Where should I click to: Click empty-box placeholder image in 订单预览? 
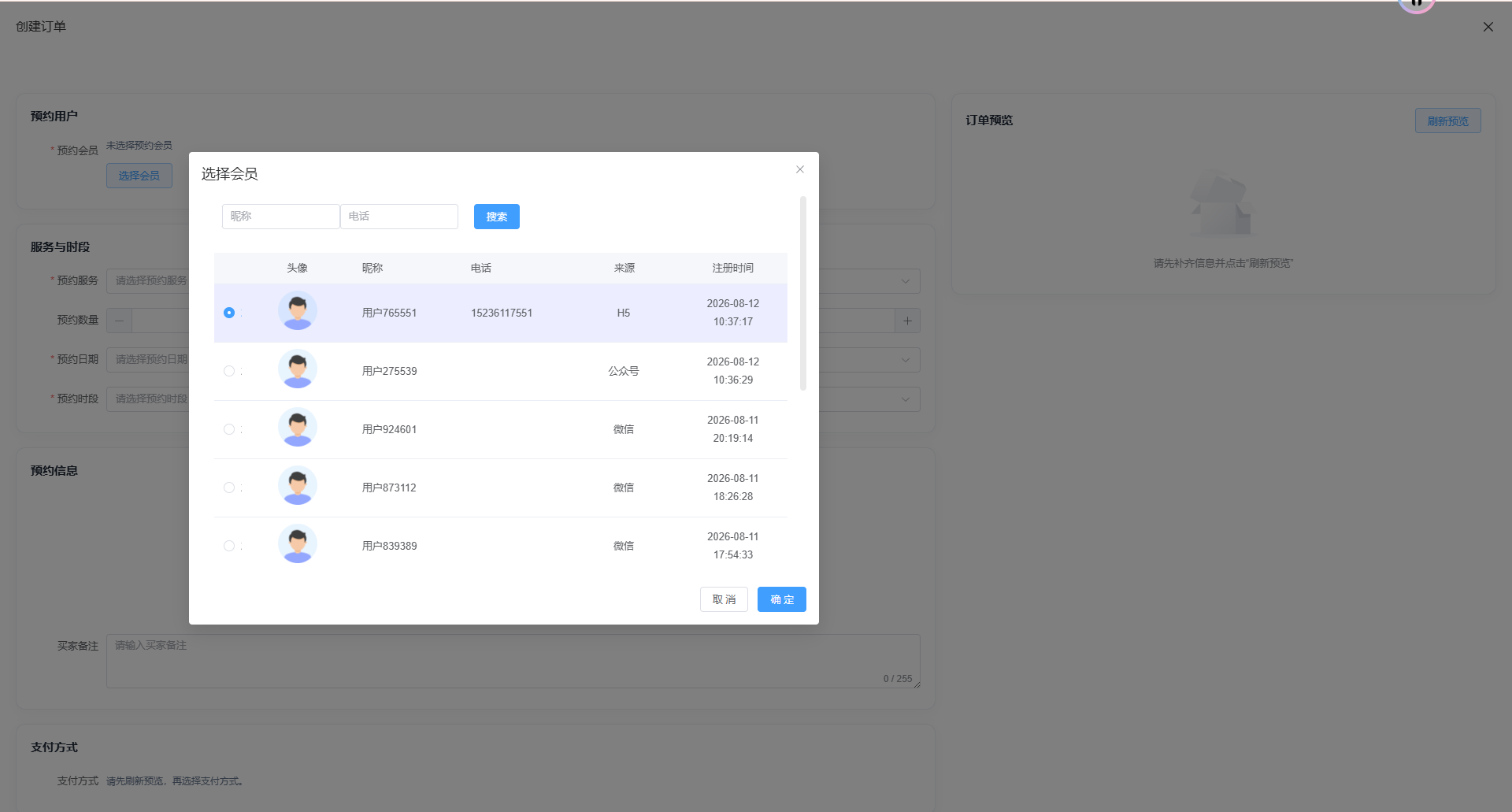click(x=1221, y=203)
